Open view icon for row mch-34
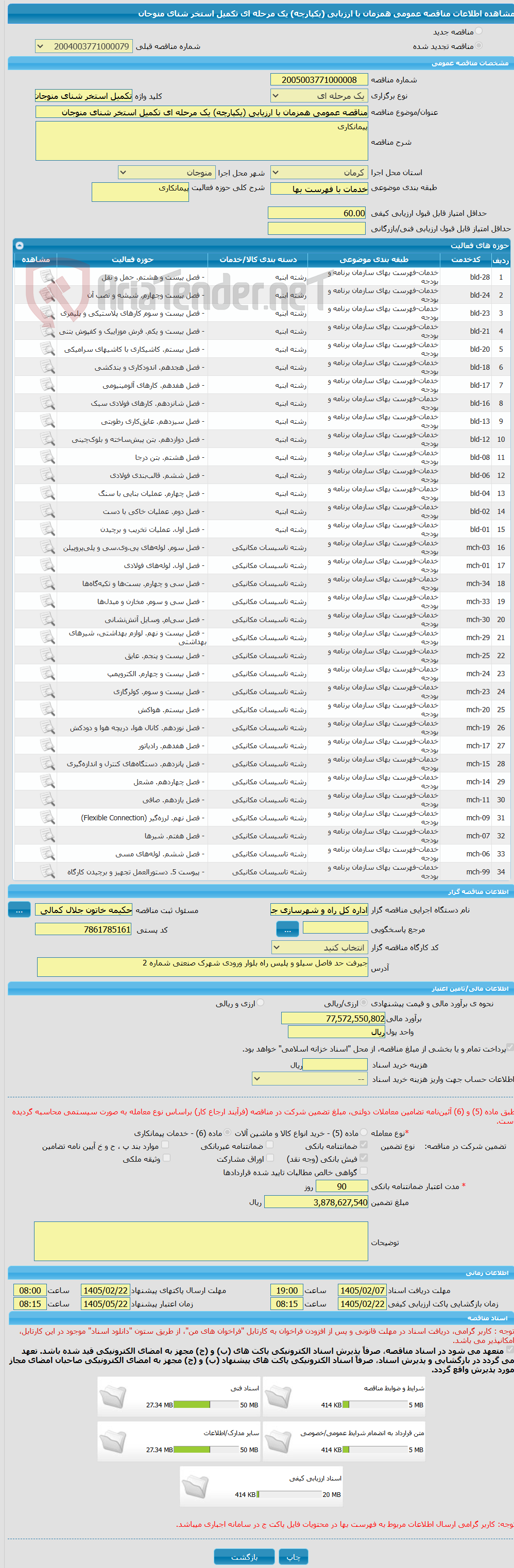The image size is (514, 1568). [47, 583]
